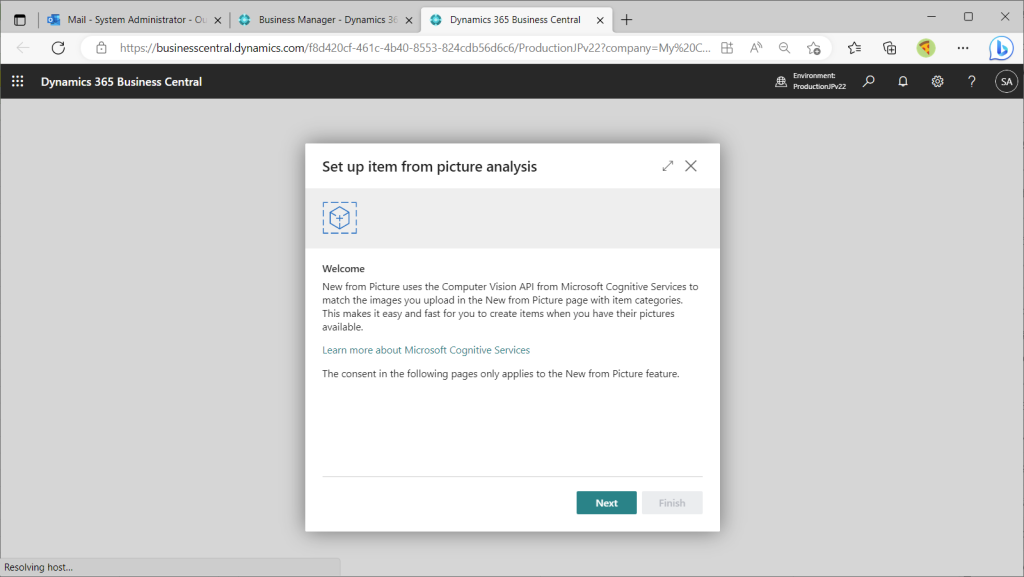Click the Read aloud icon
The width and height of the screenshot is (1024, 577).
pyautogui.click(x=756, y=48)
